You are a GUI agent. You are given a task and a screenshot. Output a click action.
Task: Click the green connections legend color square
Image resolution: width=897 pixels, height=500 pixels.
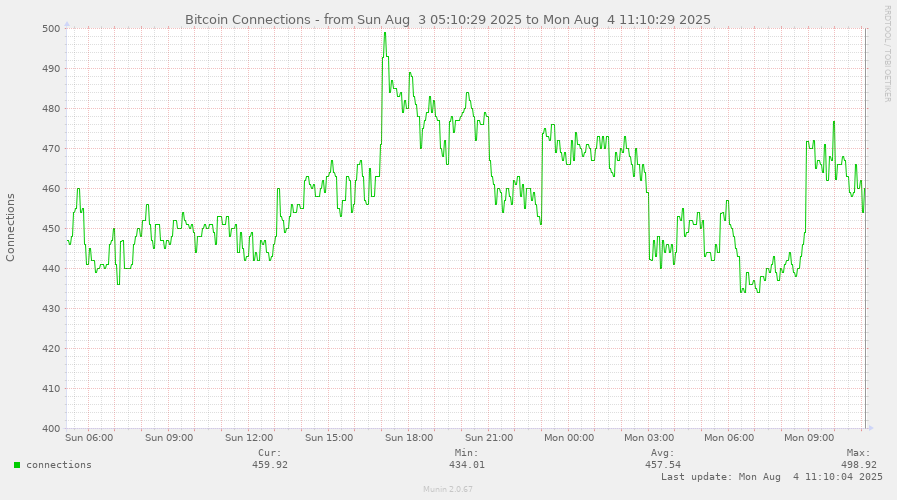pyautogui.click(x=17, y=465)
